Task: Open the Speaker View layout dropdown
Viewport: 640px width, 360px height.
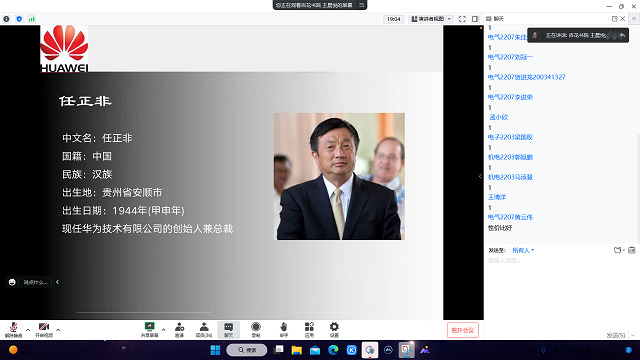Action: click(x=431, y=19)
